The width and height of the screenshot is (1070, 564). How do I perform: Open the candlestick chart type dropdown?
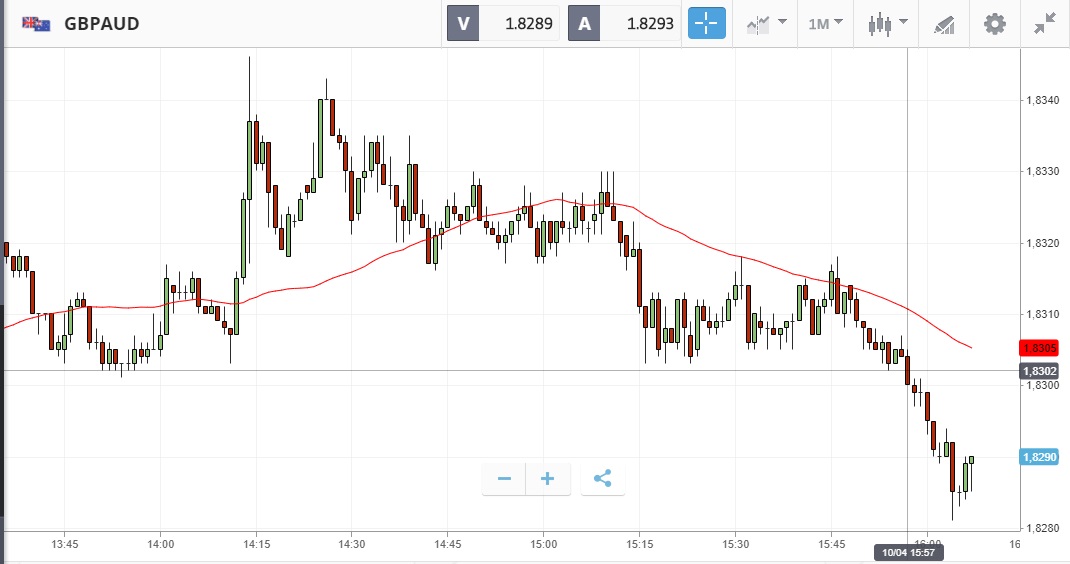[x=887, y=24]
